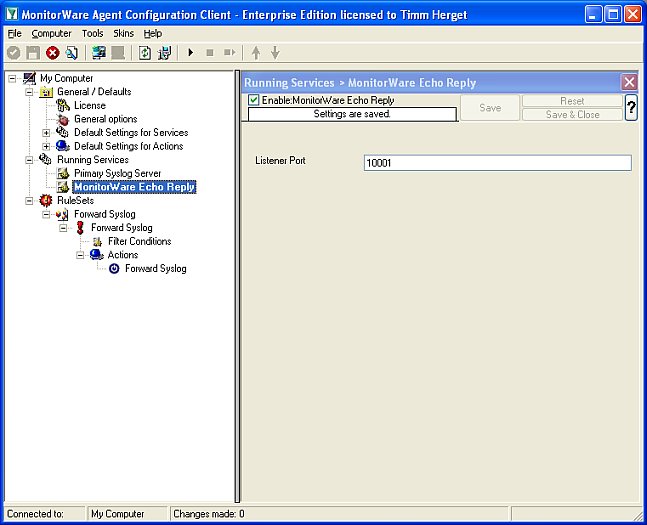Screen dimensions: 647x525
Task: Select License in the tree
Action: point(90,106)
